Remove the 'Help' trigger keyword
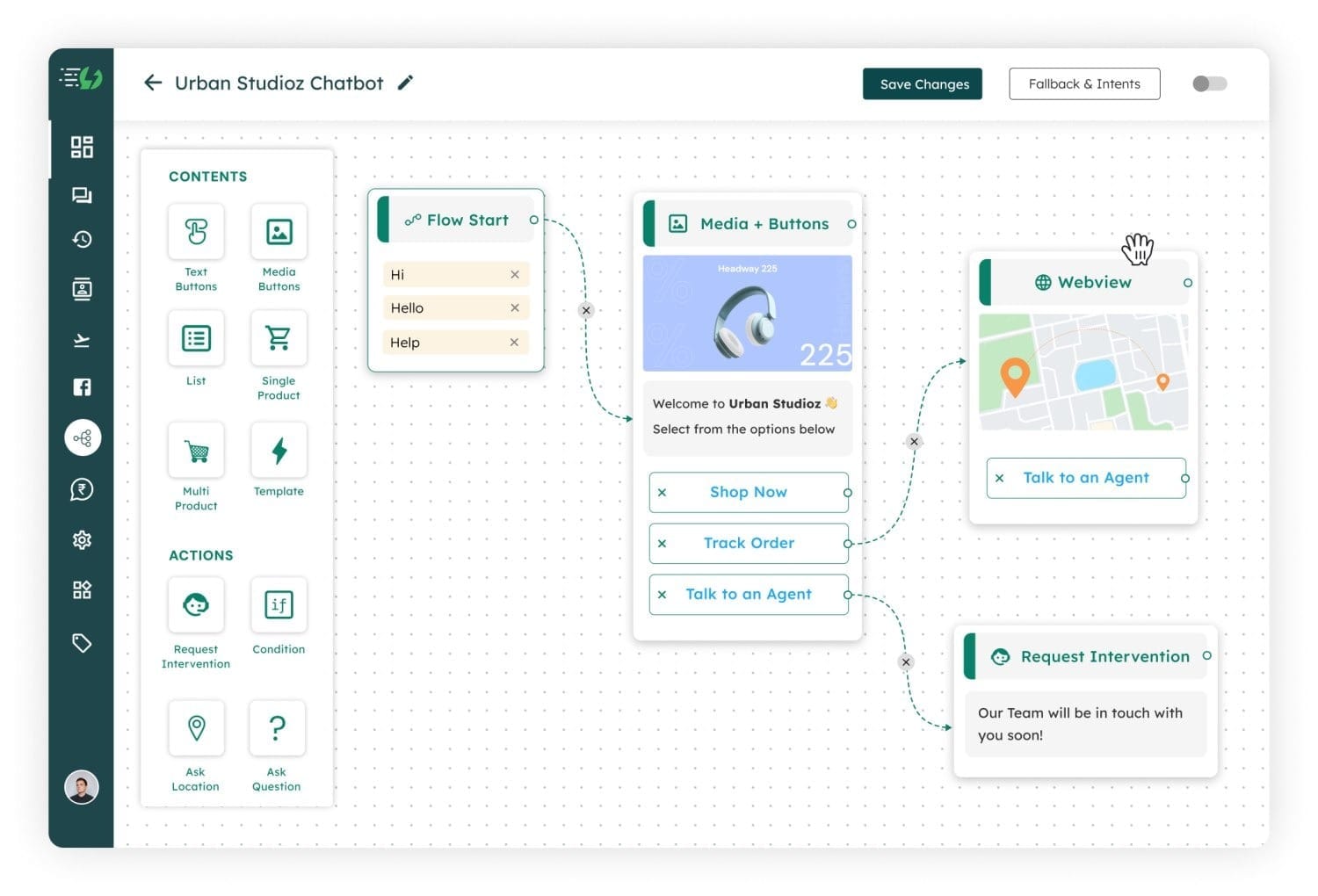The height and width of the screenshot is (896, 1318). click(x=515, y=342)
